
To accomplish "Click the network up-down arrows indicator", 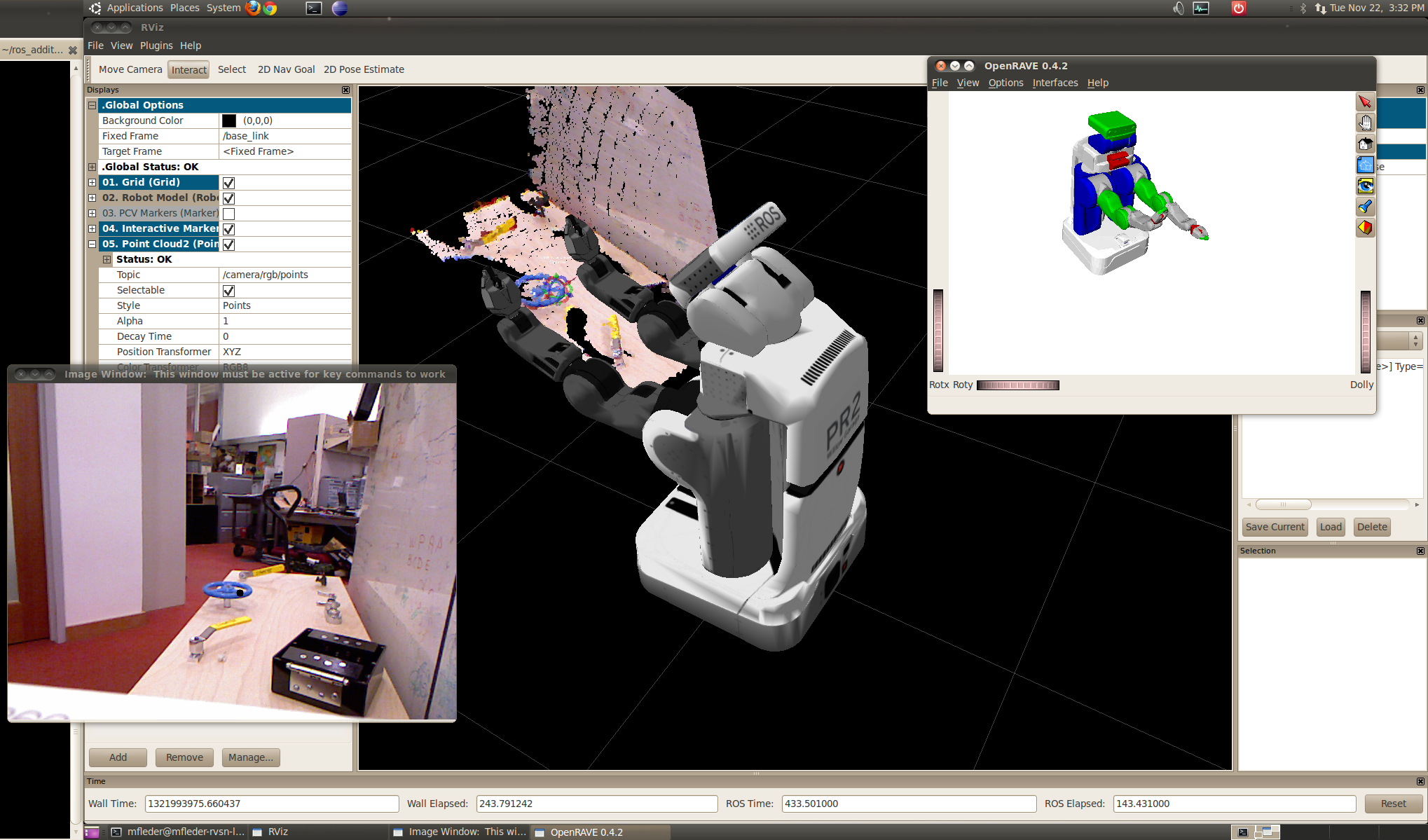I will [1320, 8].
